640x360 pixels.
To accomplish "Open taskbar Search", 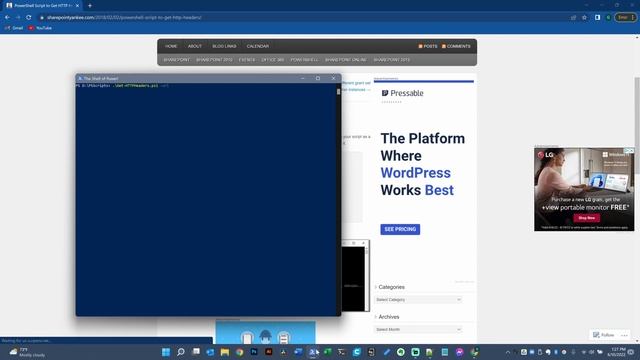I will click(181, 352).
